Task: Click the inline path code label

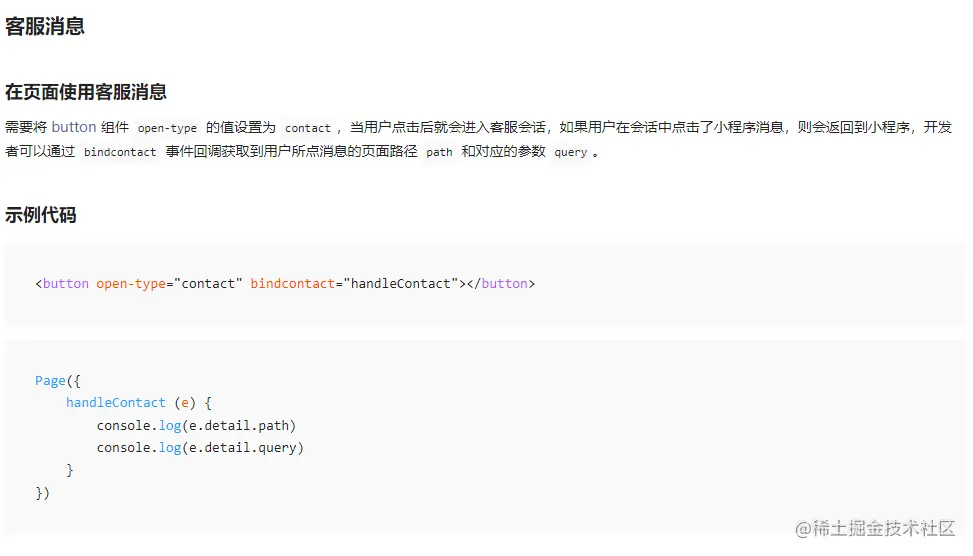Action: (439, 152)
